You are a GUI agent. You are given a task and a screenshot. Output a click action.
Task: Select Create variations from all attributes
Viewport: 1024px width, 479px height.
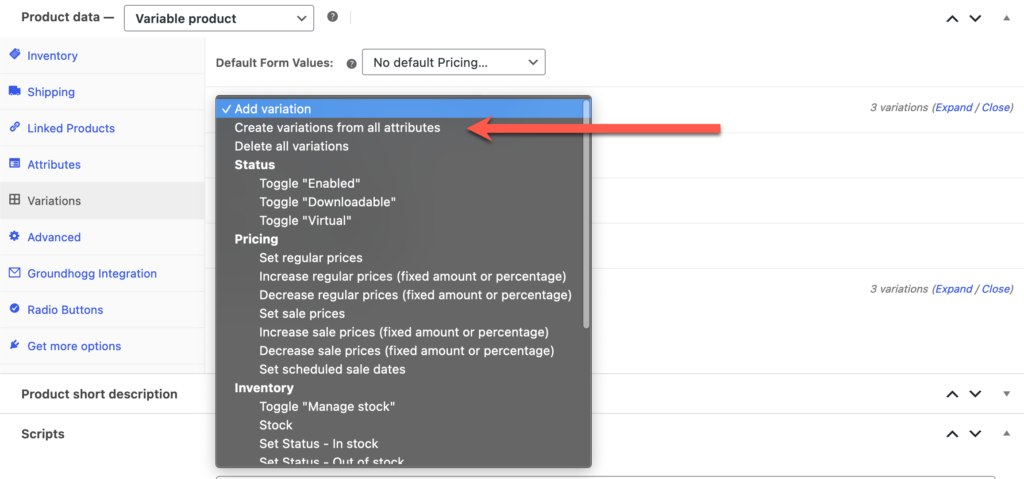point(337,128)
